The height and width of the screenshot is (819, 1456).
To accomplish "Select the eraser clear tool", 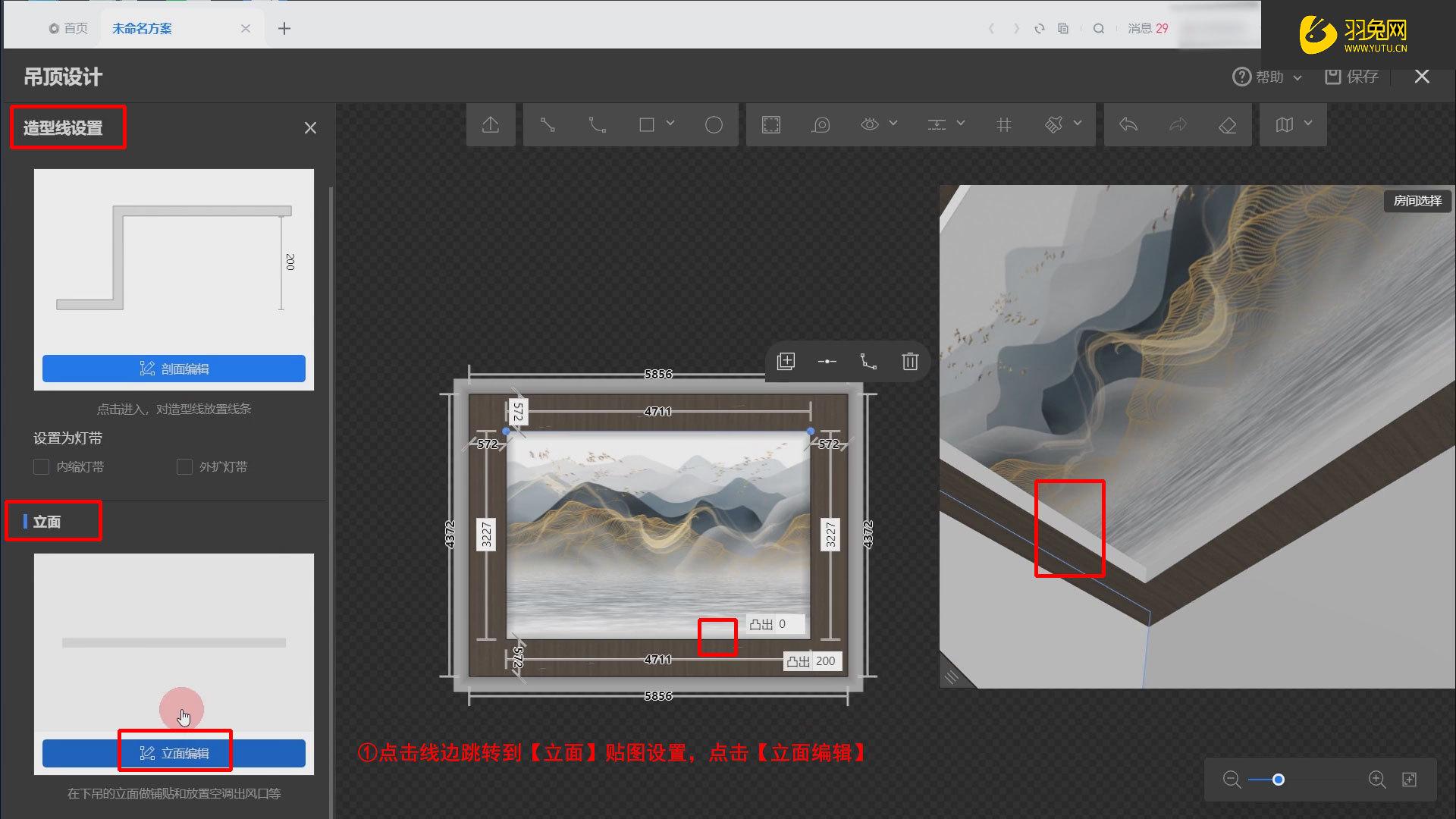I will point(1228,125).
